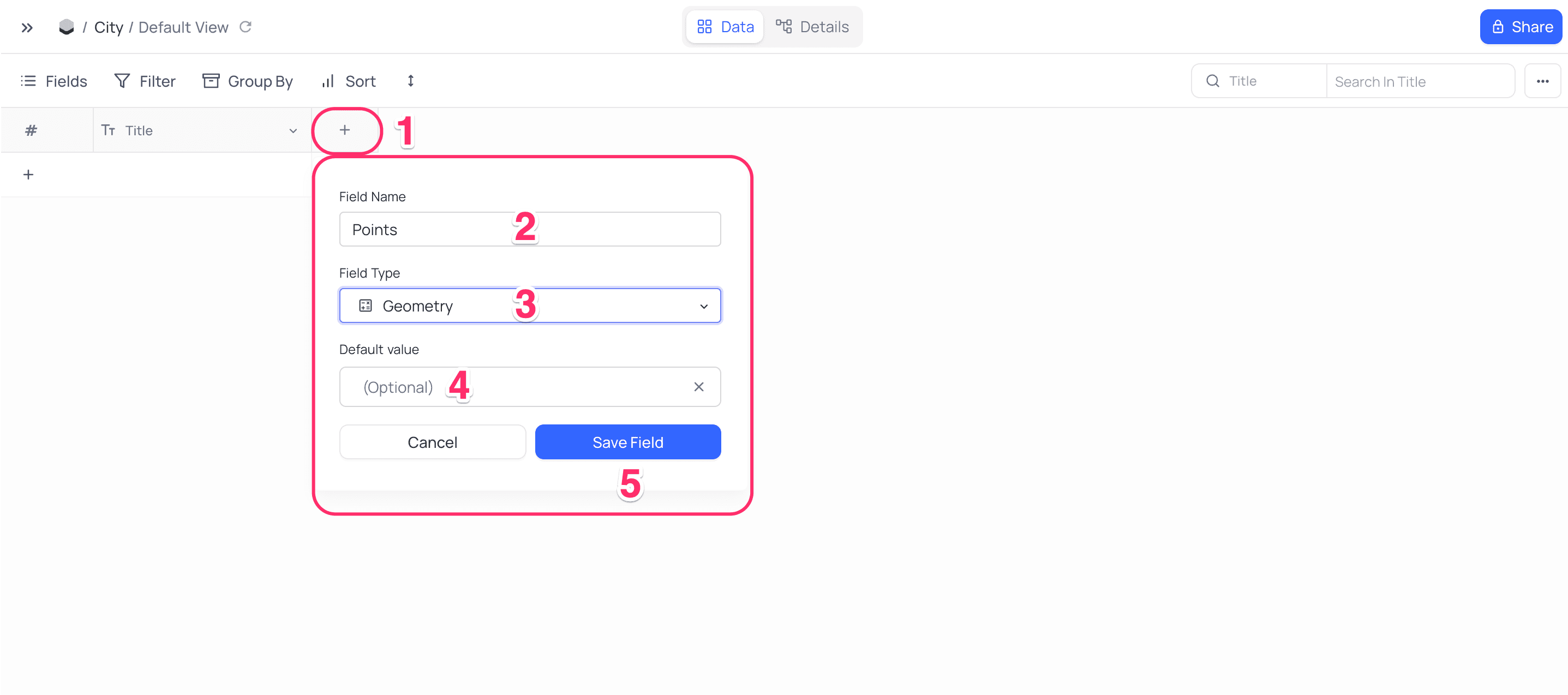This screenshot has width=1568, height=695.
Task: Open the Title search field selector
Action: tap(1259, 81)
